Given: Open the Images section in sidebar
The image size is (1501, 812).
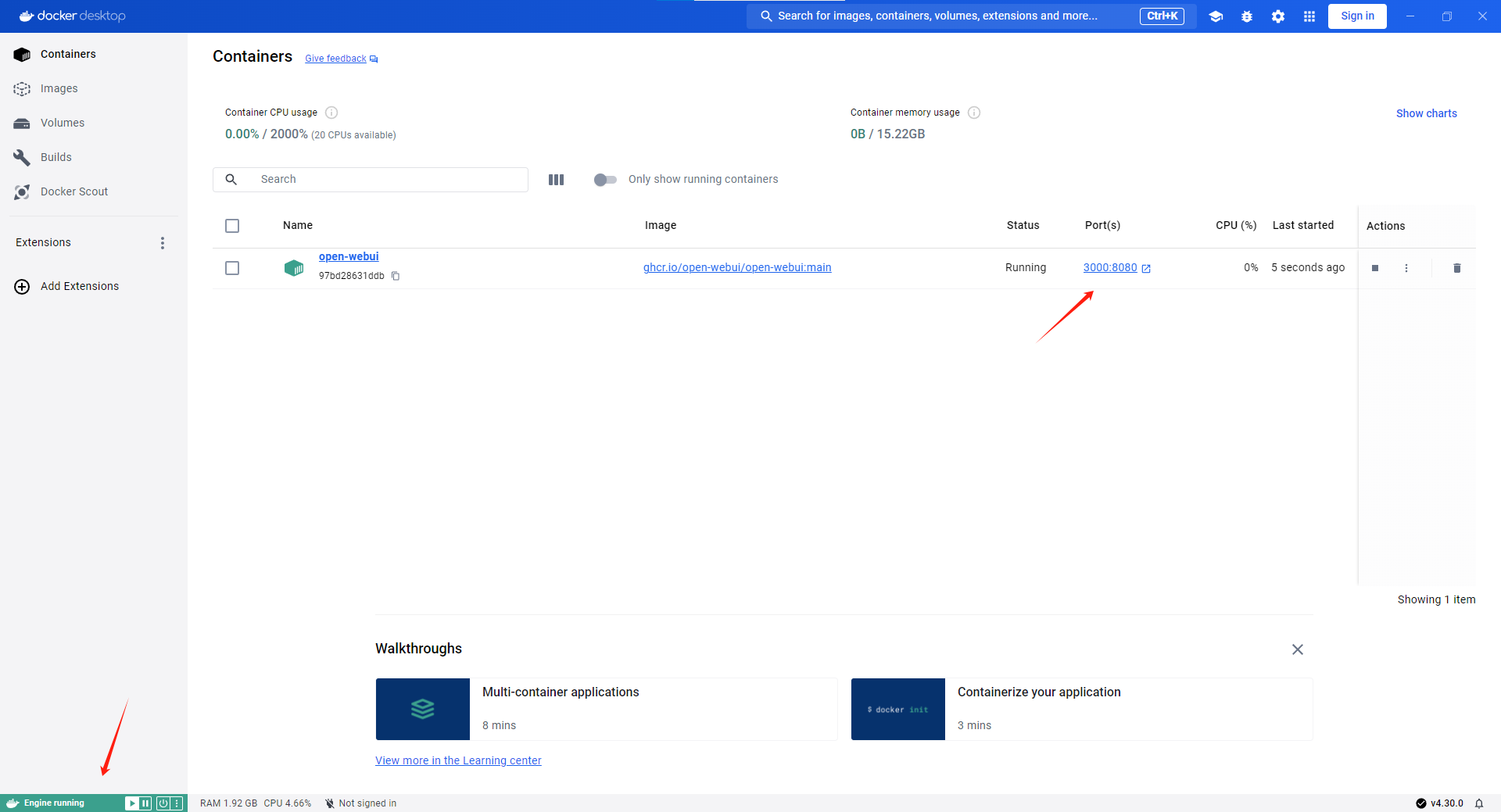Looking at the screenshot, I should pyautogui.click(x=94, y=88).
